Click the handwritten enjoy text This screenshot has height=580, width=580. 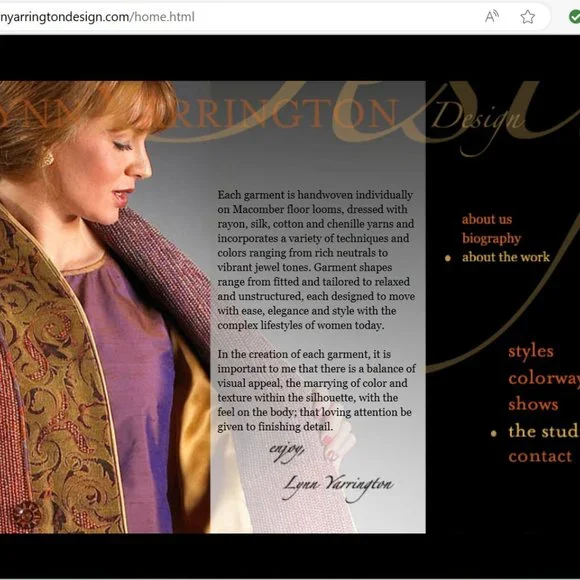coord(286,450)
